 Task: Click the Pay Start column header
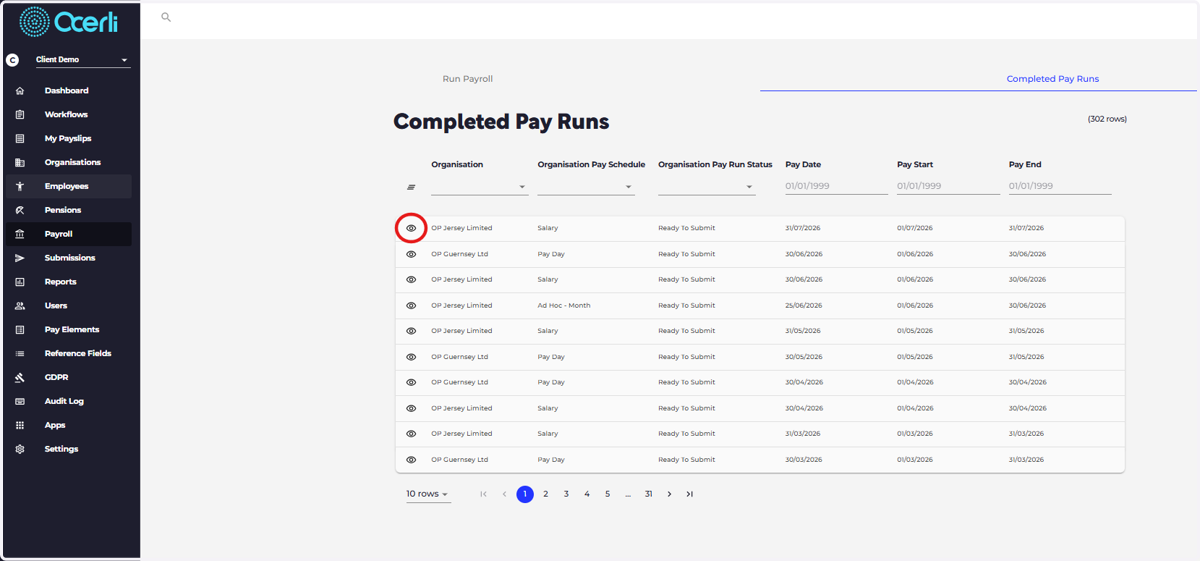(x=916, y=164)
